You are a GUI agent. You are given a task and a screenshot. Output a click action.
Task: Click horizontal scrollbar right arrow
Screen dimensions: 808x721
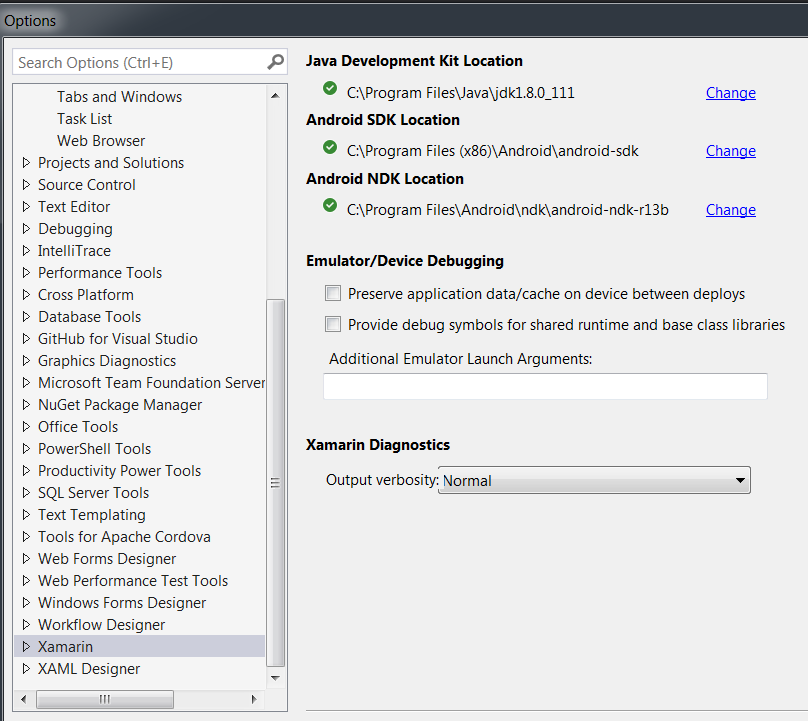click(254, 699)
